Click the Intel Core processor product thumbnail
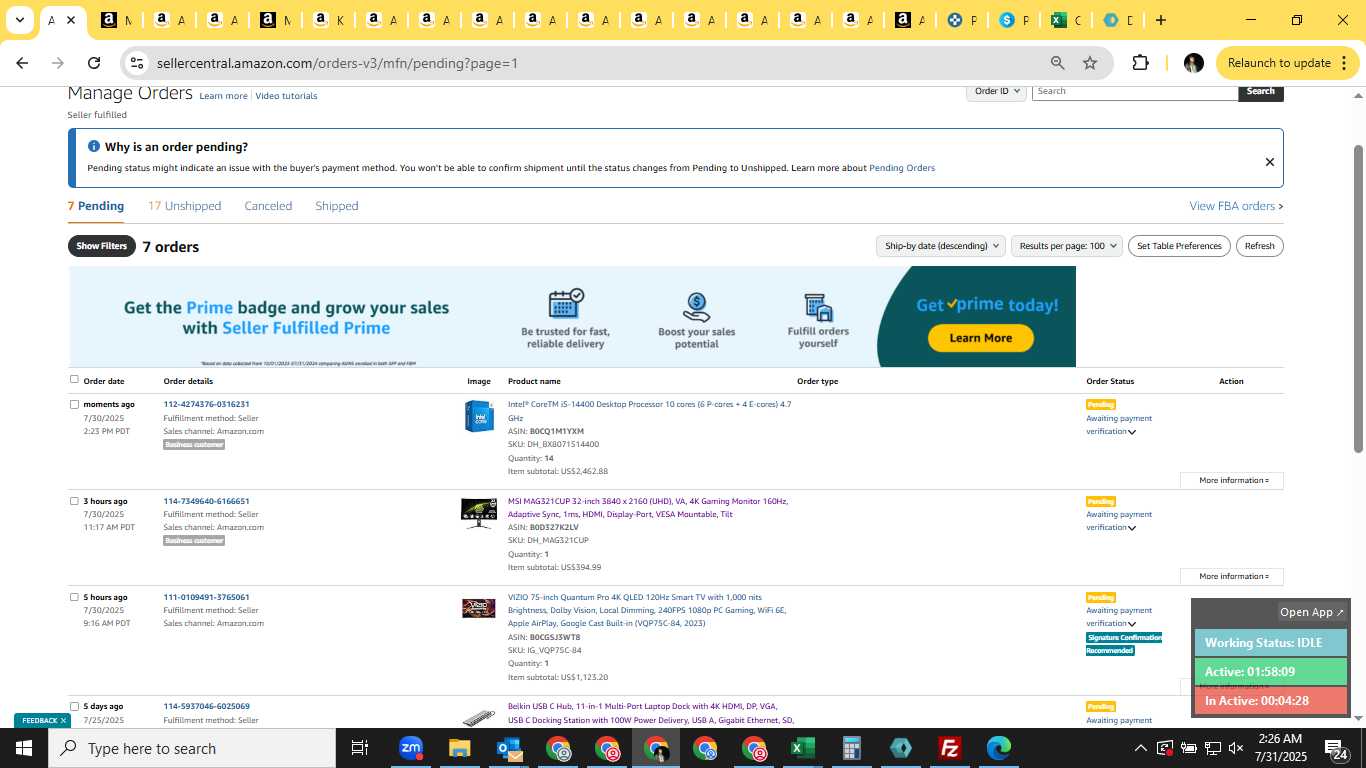1366x768 pixels. point(479,416)
